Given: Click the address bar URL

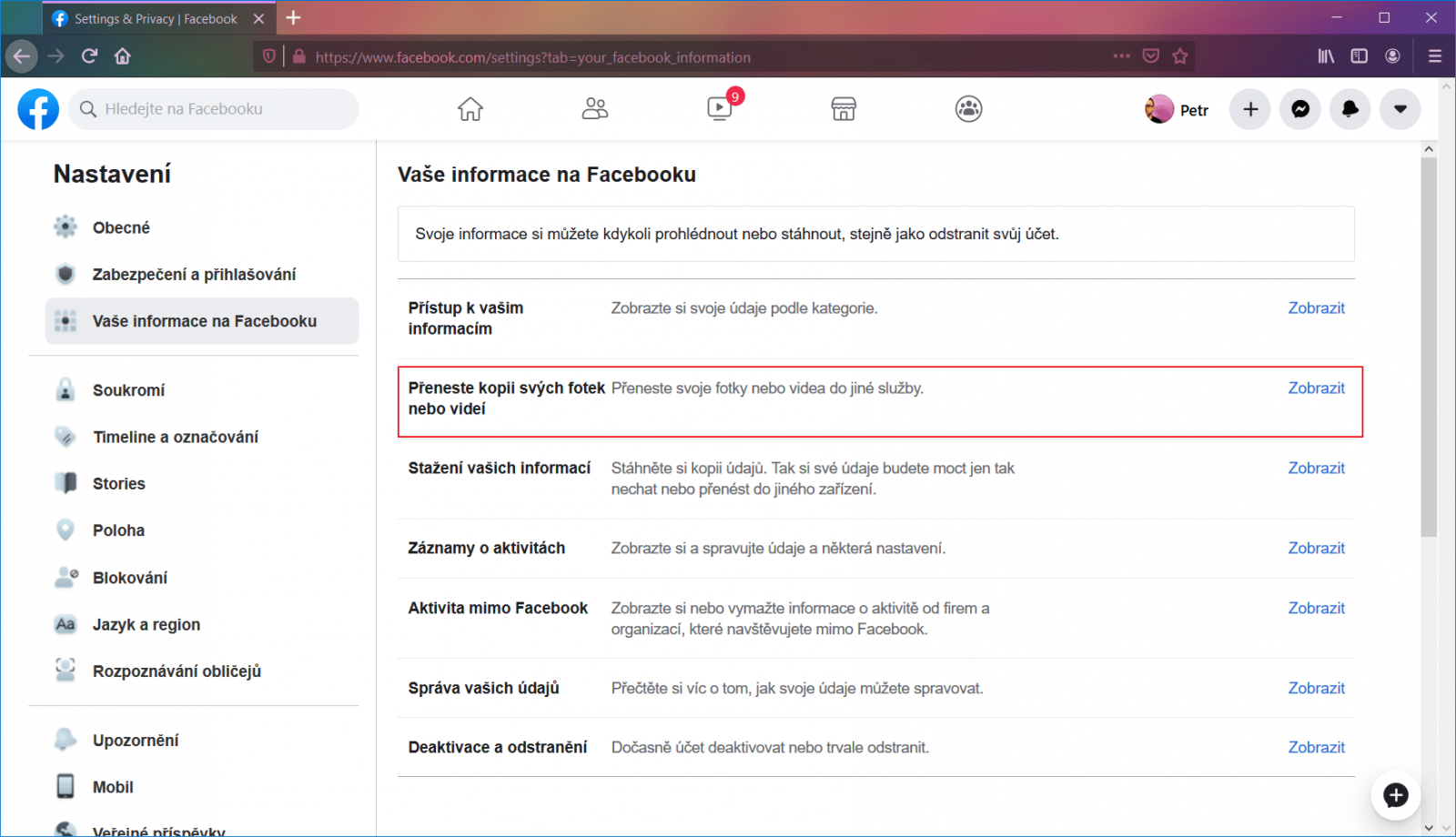Looking at the screenshot, I should (x=532, y=57).
